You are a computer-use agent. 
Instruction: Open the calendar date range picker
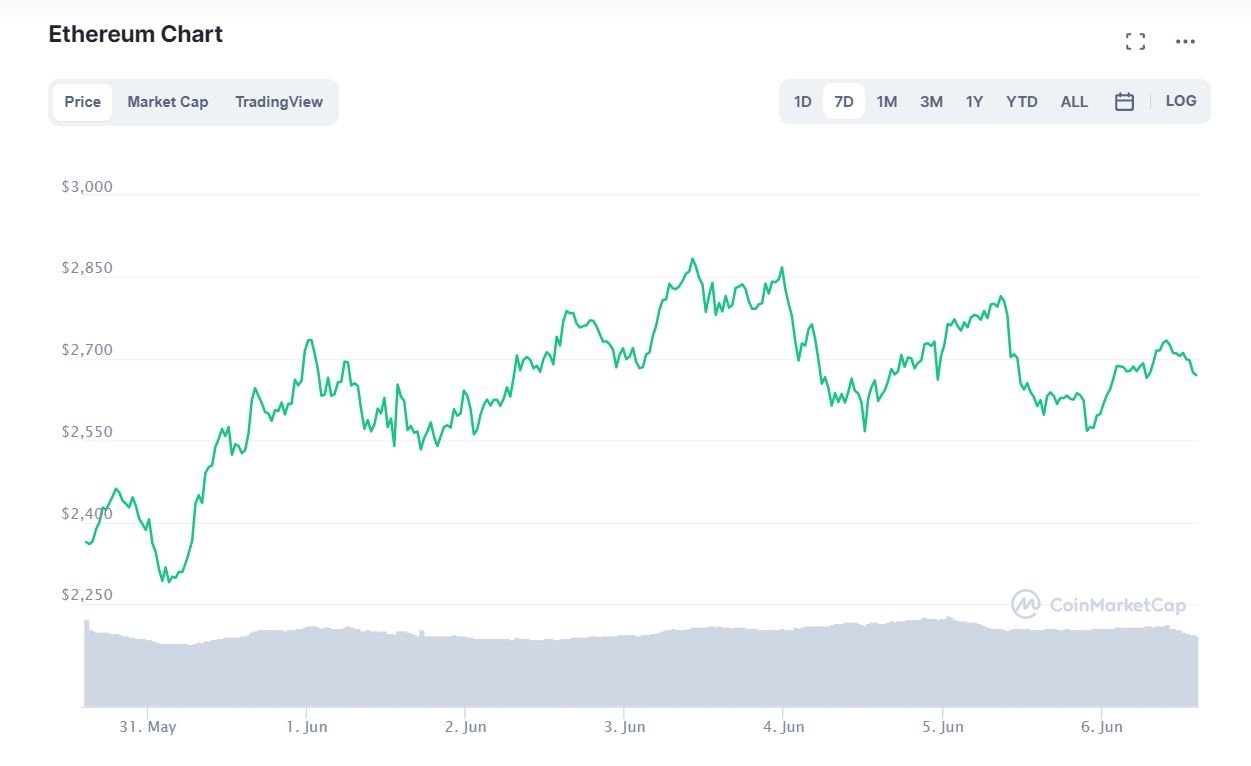1124,101
